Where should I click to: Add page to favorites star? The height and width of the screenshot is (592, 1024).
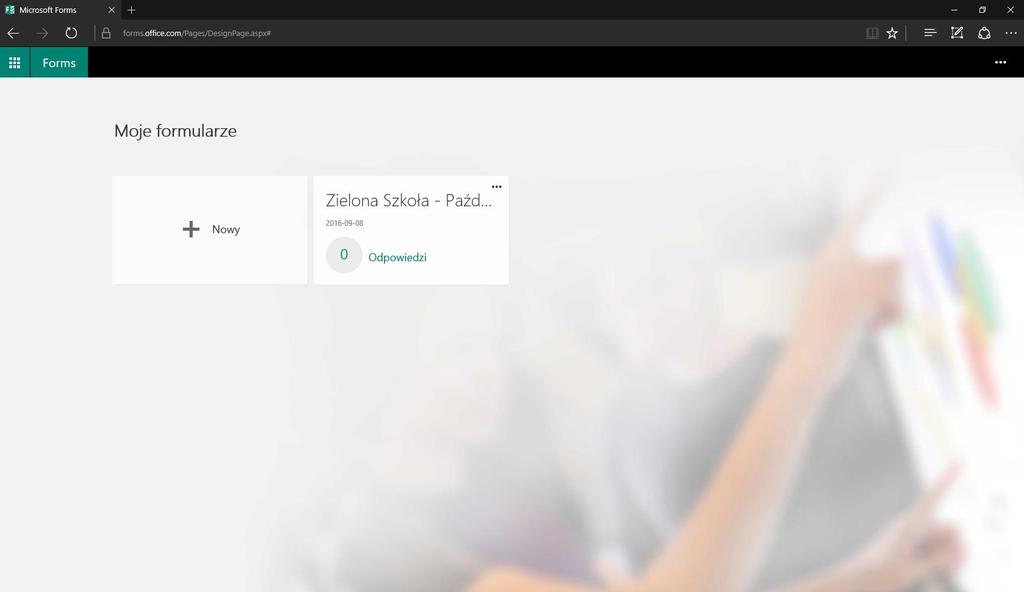(x=892, y=33)
